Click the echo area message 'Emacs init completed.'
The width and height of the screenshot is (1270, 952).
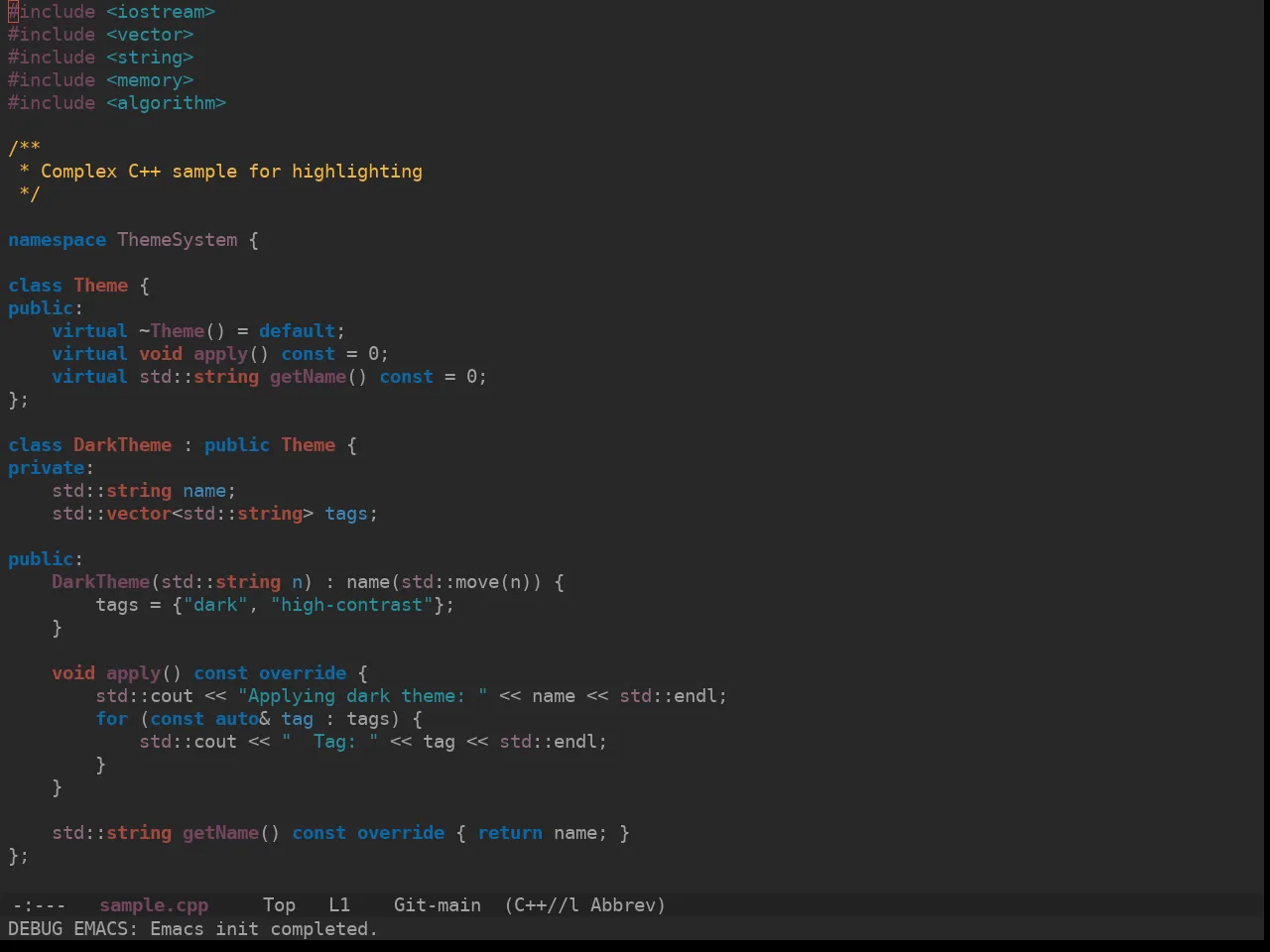[264, 929]
